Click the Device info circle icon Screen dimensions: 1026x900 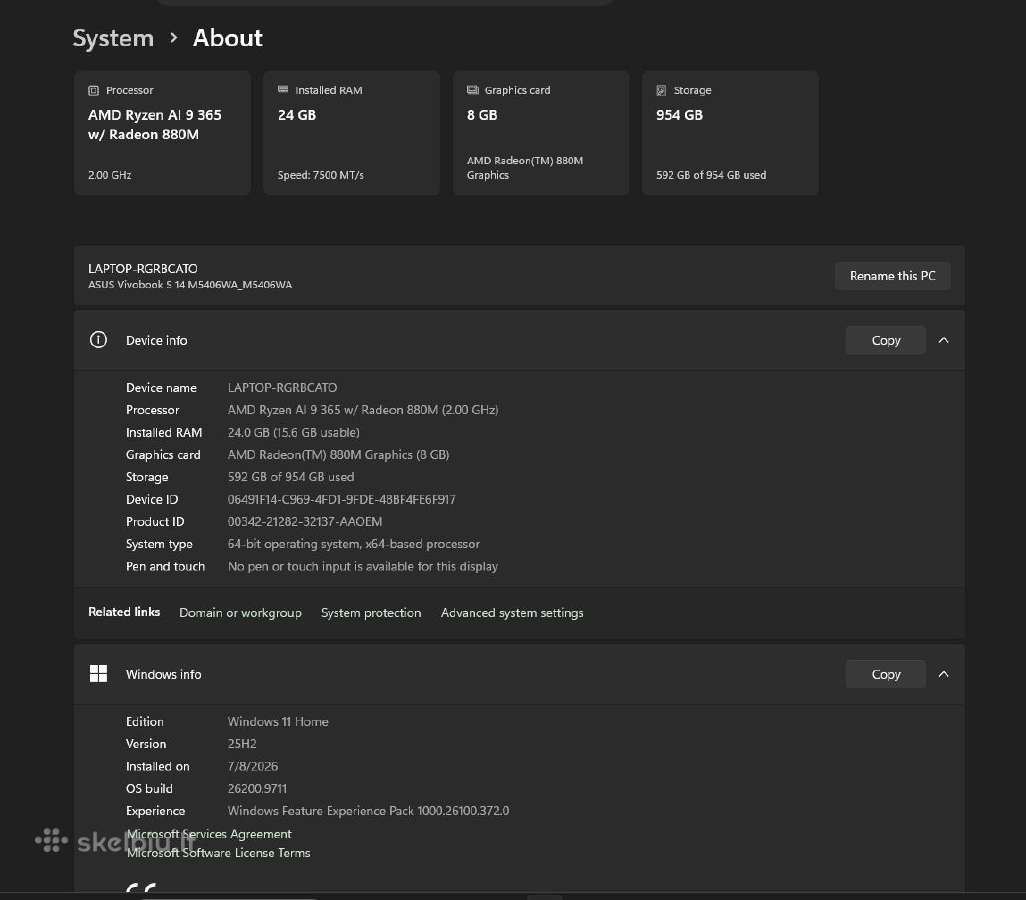98,340
